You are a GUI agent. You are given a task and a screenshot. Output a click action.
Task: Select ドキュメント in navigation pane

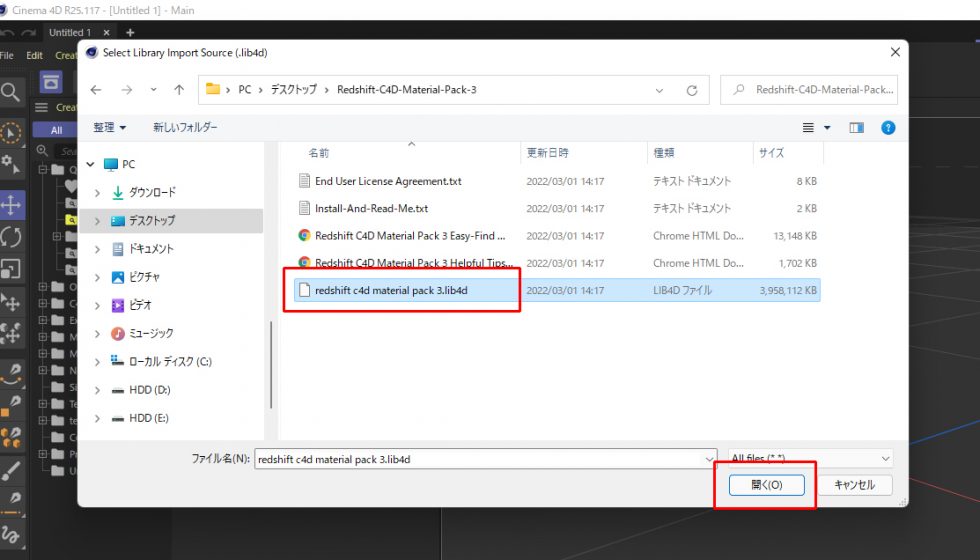click(x=151, y=249)
